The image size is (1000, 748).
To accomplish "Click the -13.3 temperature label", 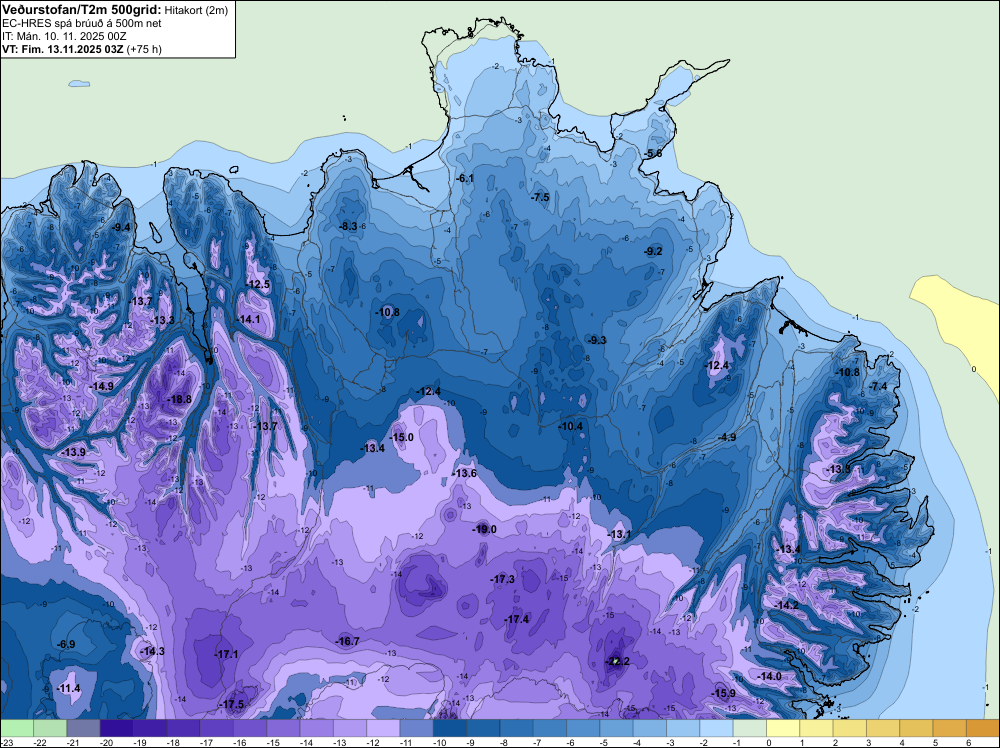I will click(x=162, y=320).
